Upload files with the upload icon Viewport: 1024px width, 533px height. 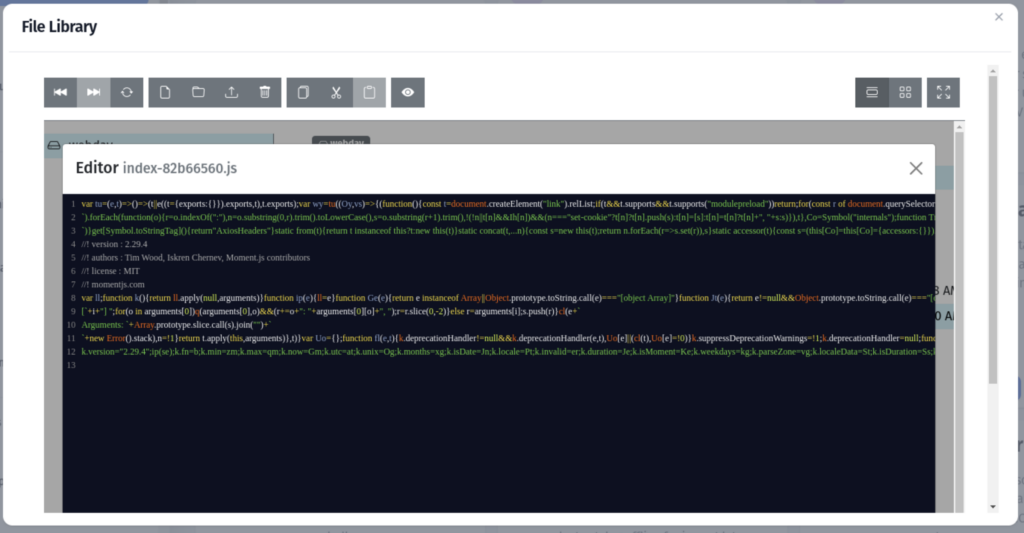pos(231,92)
